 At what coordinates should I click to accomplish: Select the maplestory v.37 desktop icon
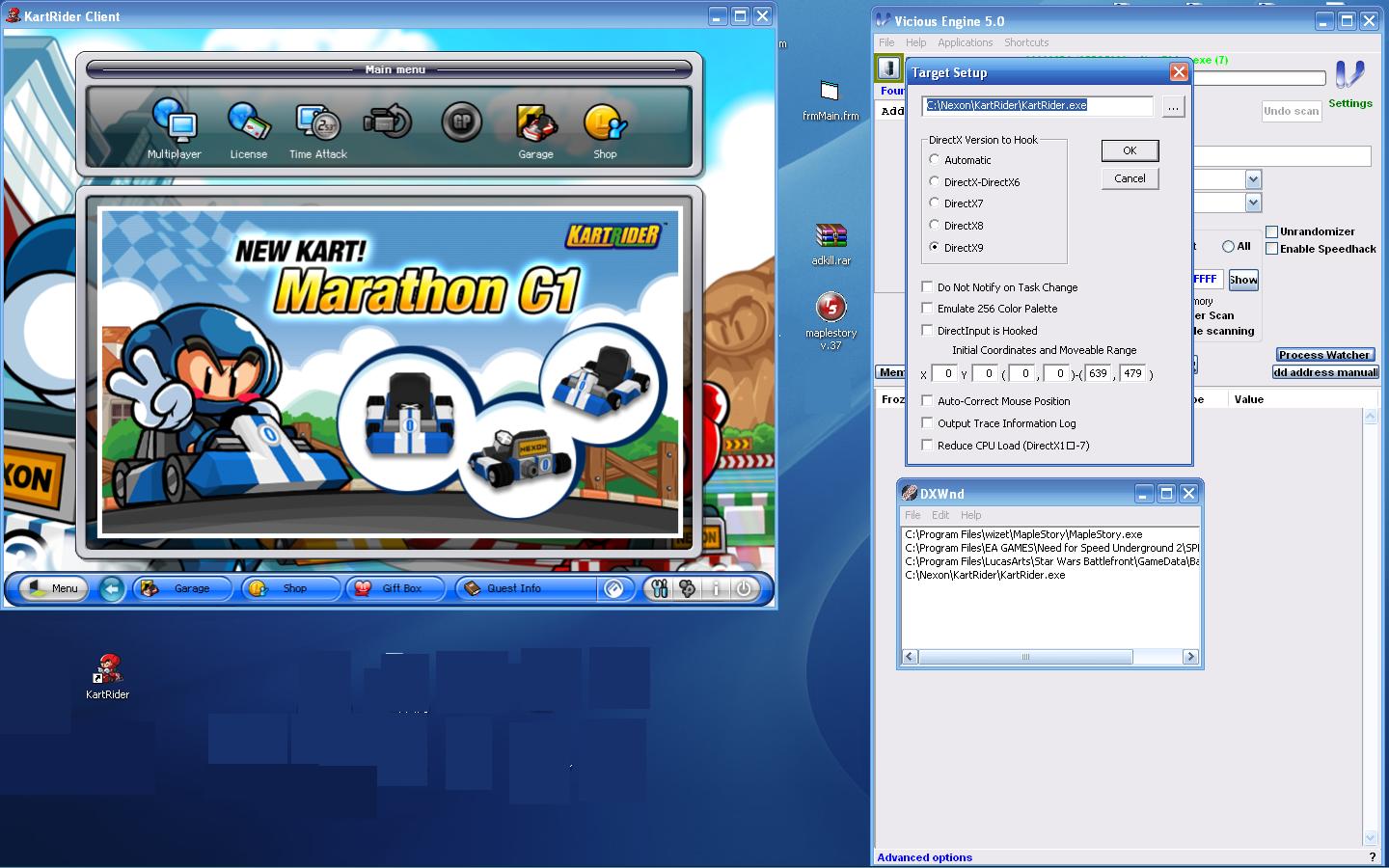tap(831, 322)
